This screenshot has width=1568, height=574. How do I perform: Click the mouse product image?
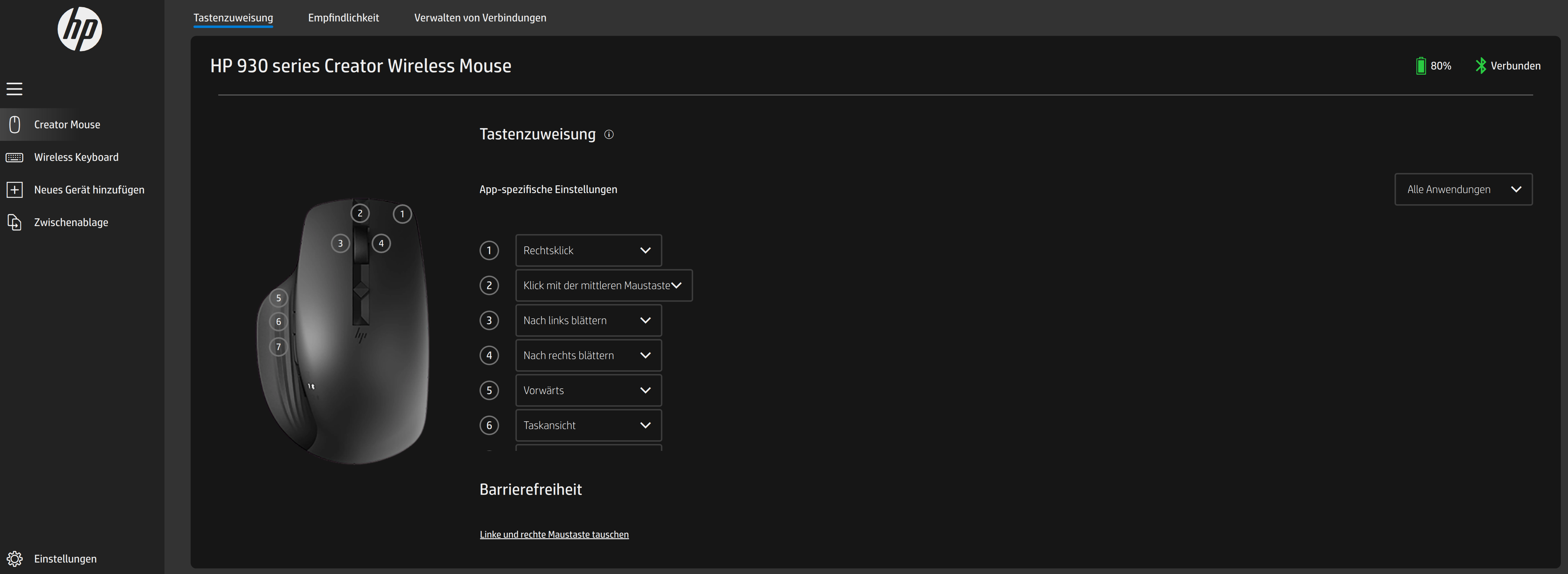[343, 332]
